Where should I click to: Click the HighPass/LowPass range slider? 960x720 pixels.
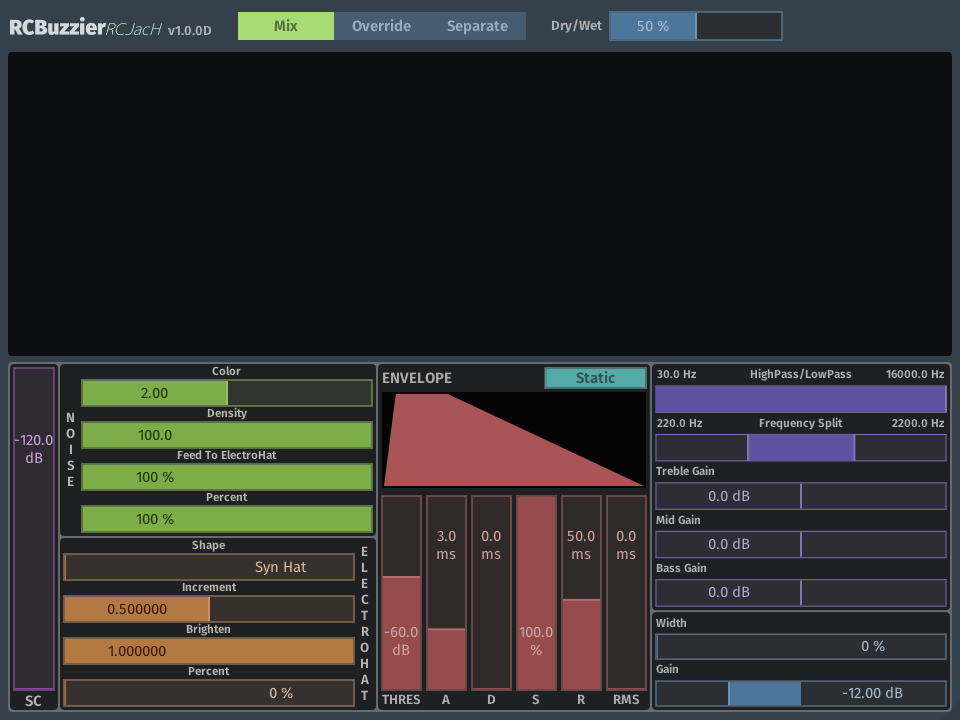point(801,399)
